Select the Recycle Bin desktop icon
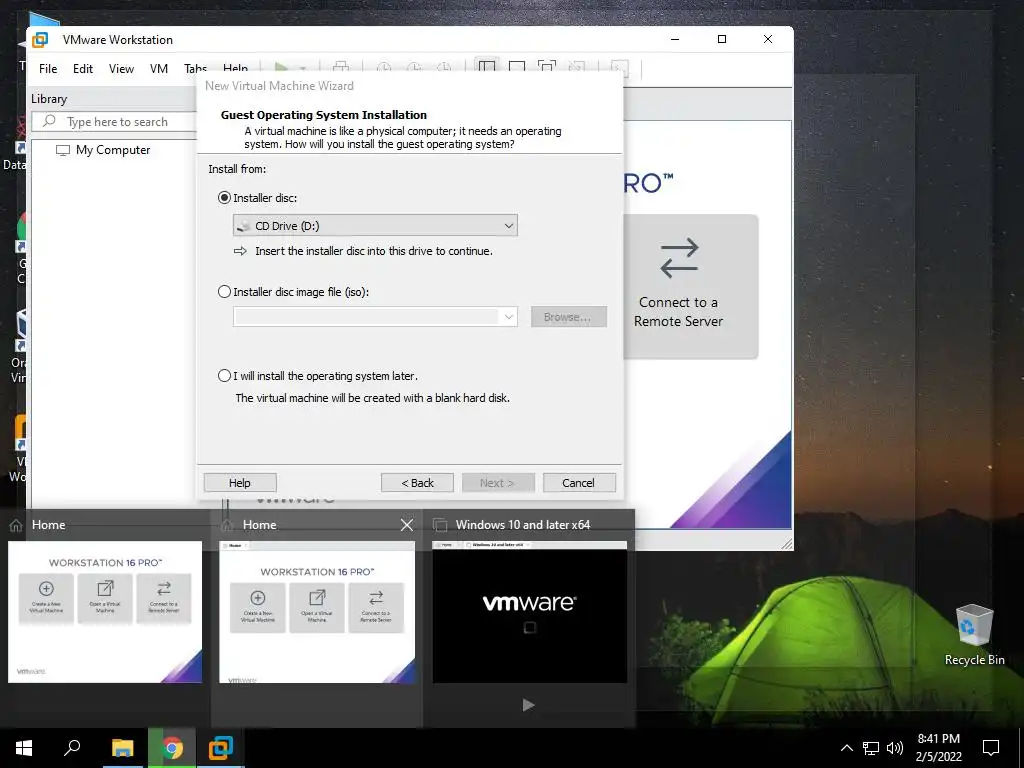 974,634
